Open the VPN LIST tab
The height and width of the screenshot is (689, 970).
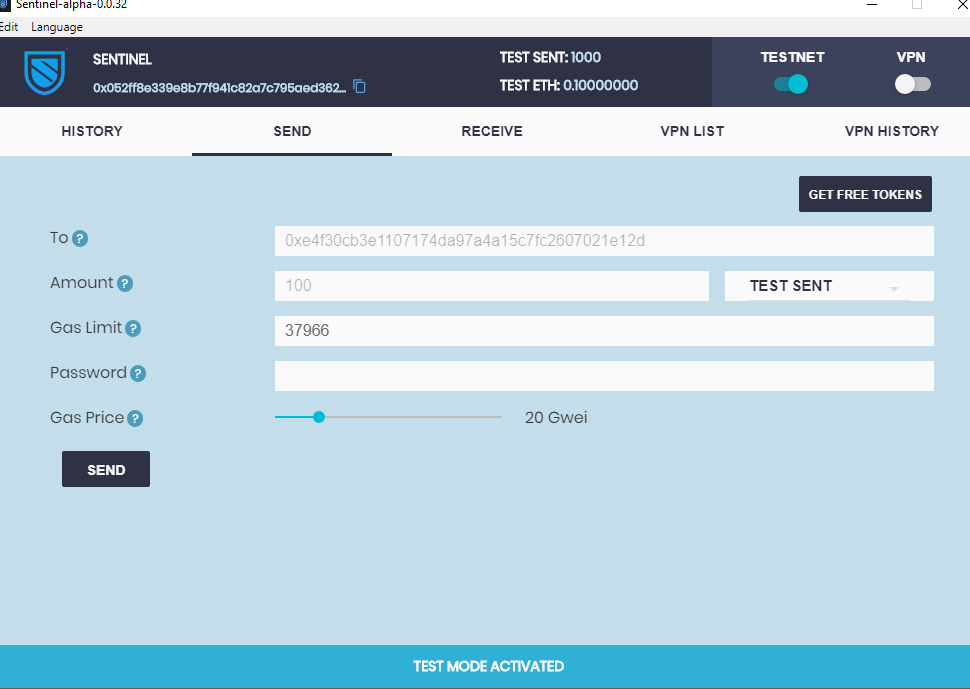[692, 131]
